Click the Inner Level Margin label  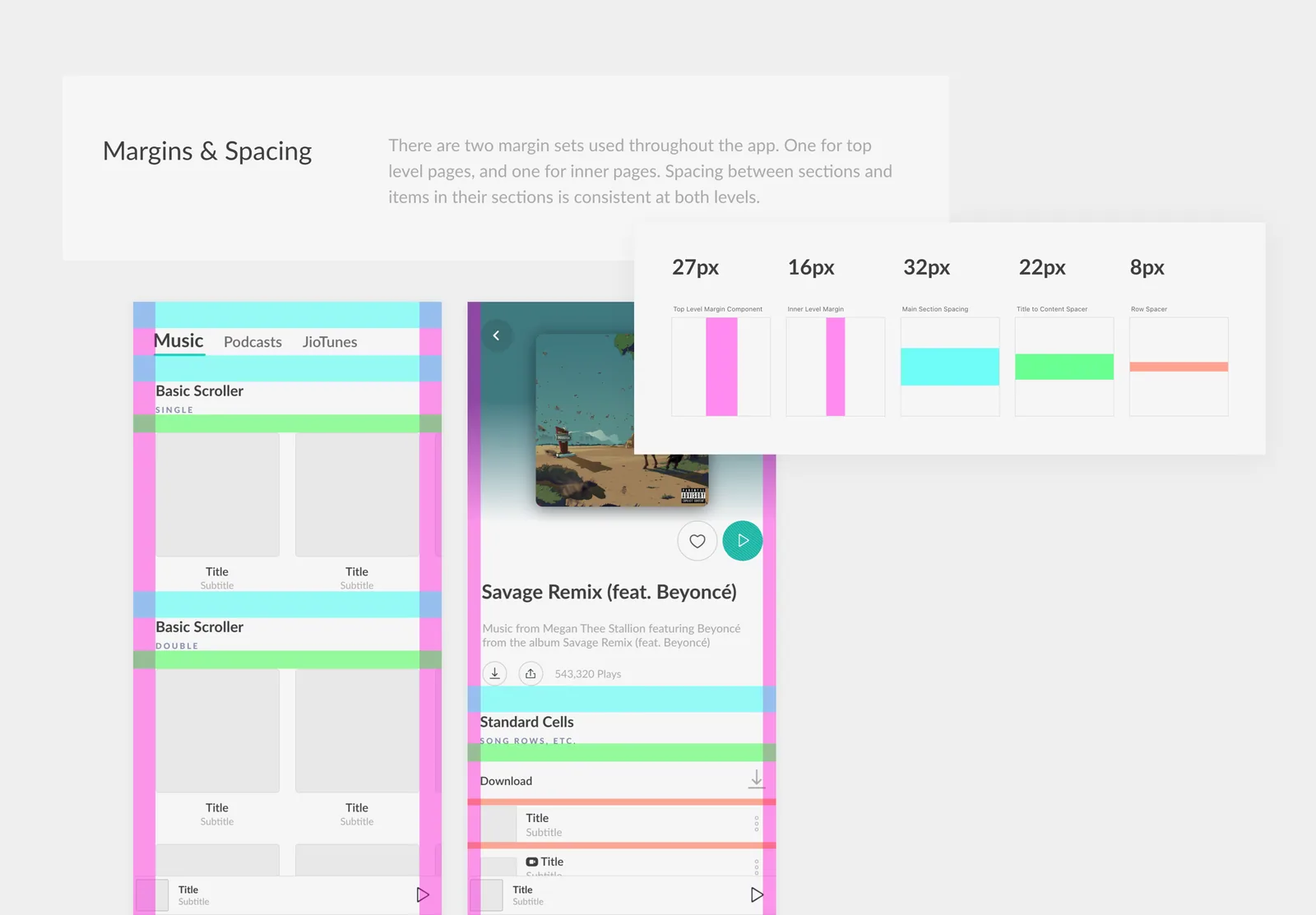coord(816,309)
